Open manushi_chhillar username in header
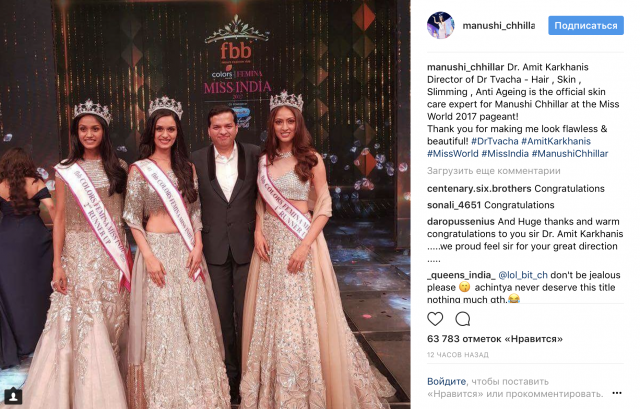The width and height of the screenshot is (640, 409). pyautogui.click(x=498, y=26)
